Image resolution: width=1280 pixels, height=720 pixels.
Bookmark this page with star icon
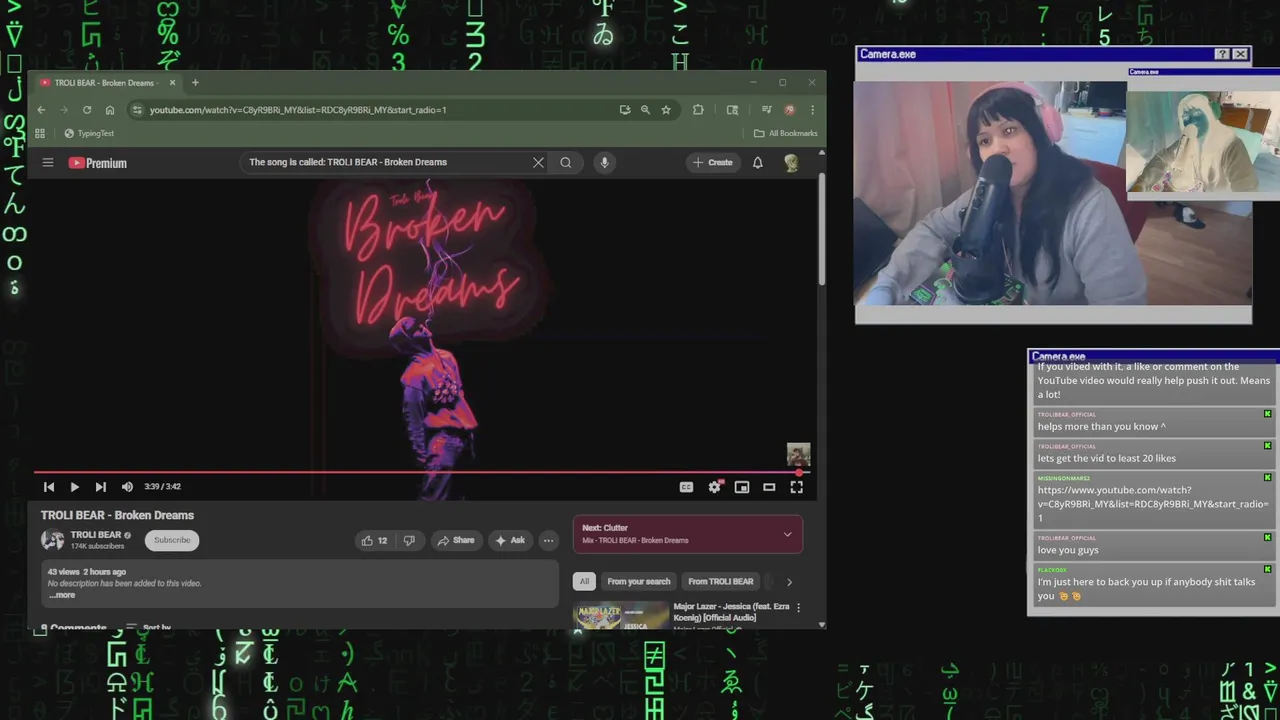tap(666, 110)
